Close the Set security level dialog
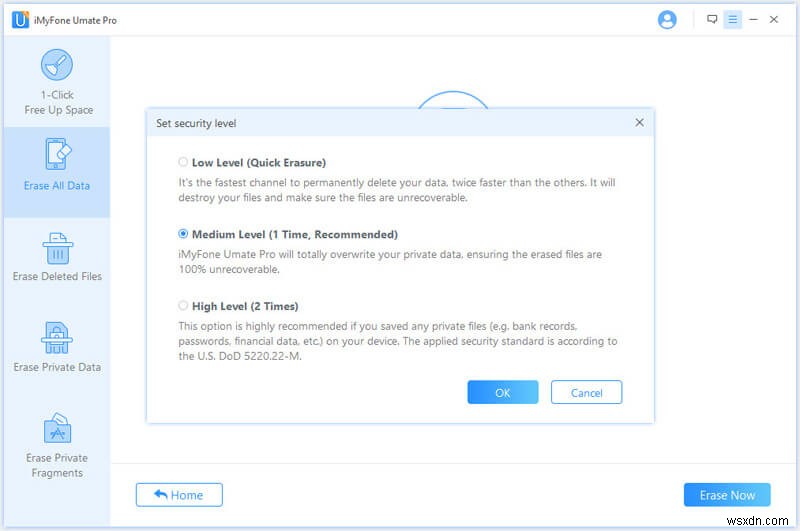 (x=639, y=122)
